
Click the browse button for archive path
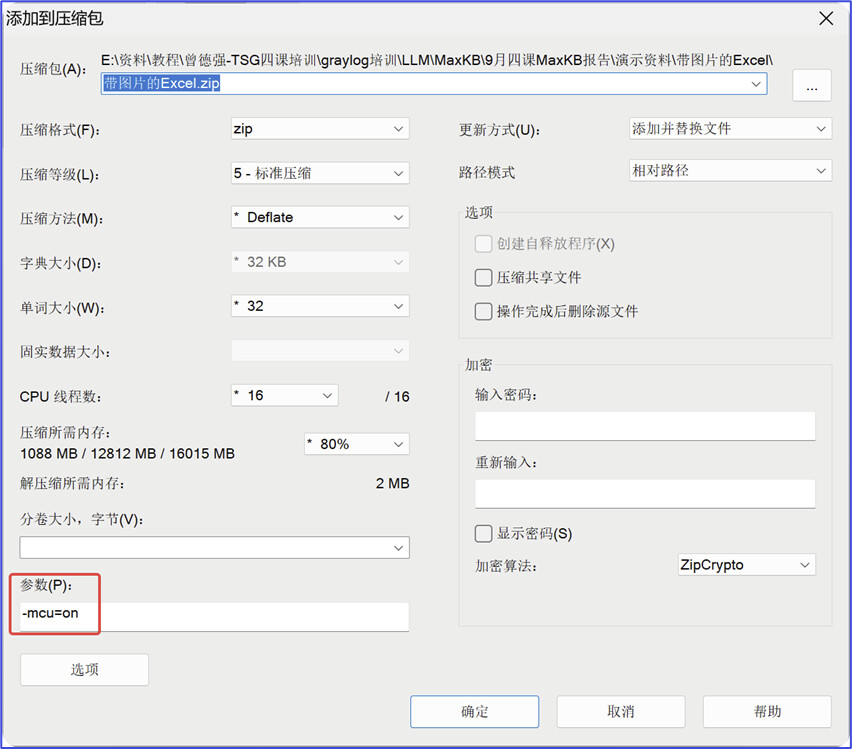(x=811, y=86)
